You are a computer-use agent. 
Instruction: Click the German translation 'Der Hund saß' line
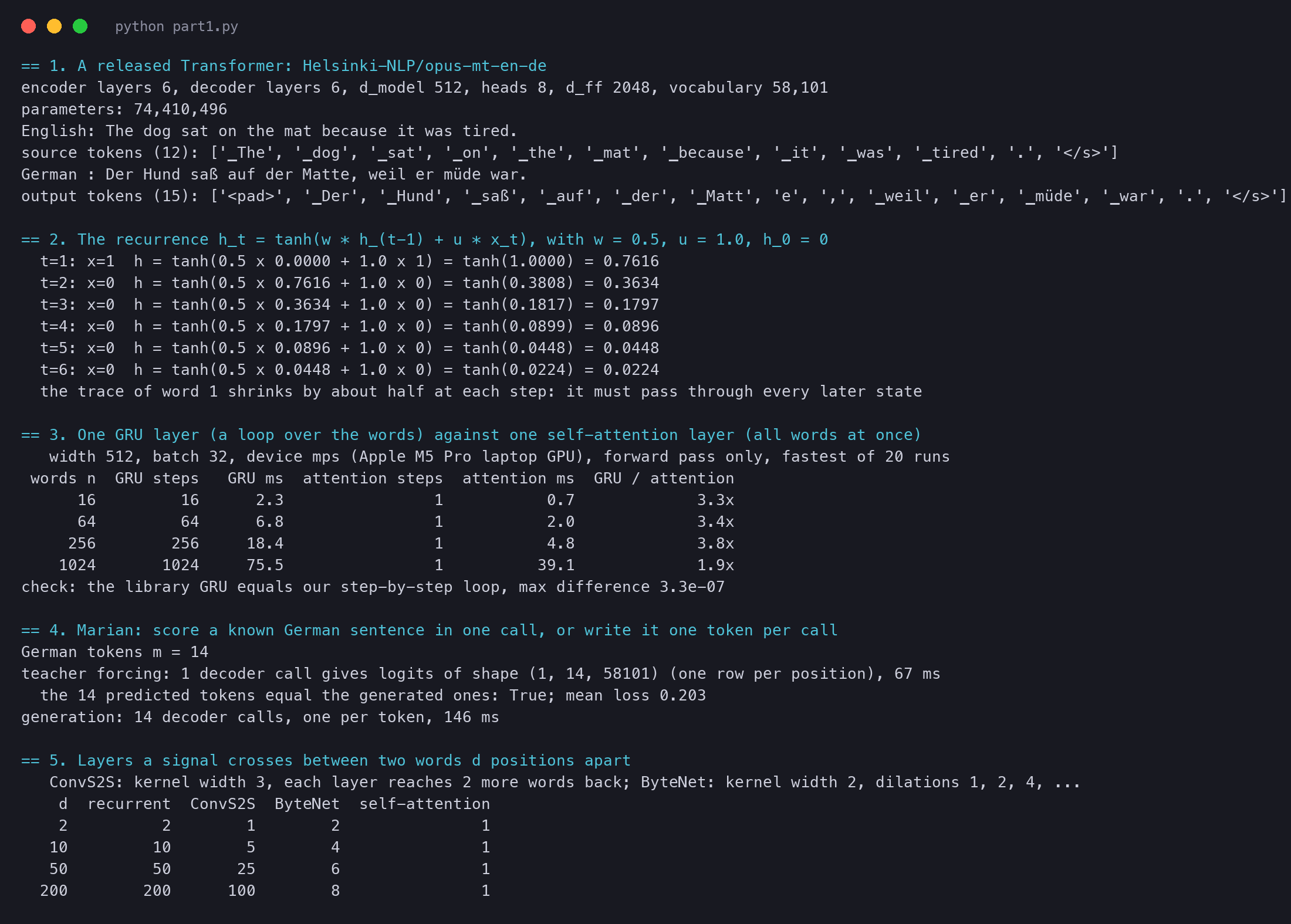(x=274, y=174)
